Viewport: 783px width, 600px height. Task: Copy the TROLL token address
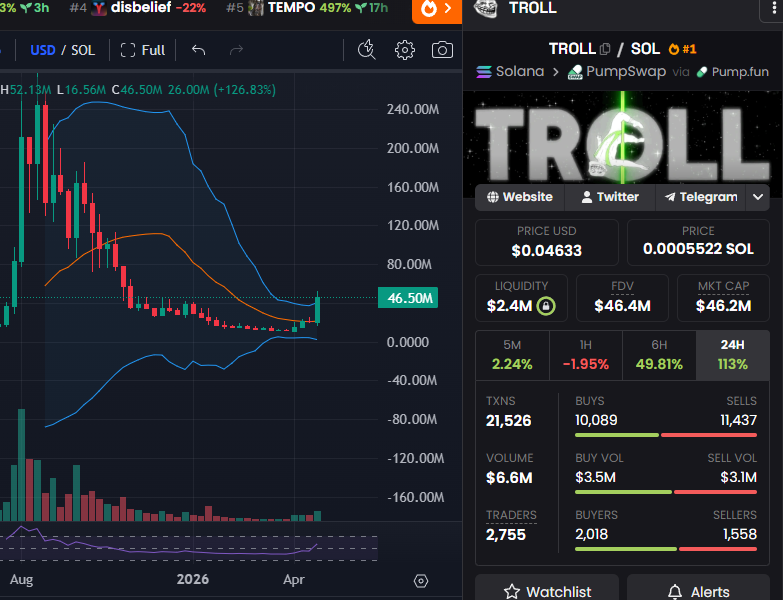(x=605, y=49)
